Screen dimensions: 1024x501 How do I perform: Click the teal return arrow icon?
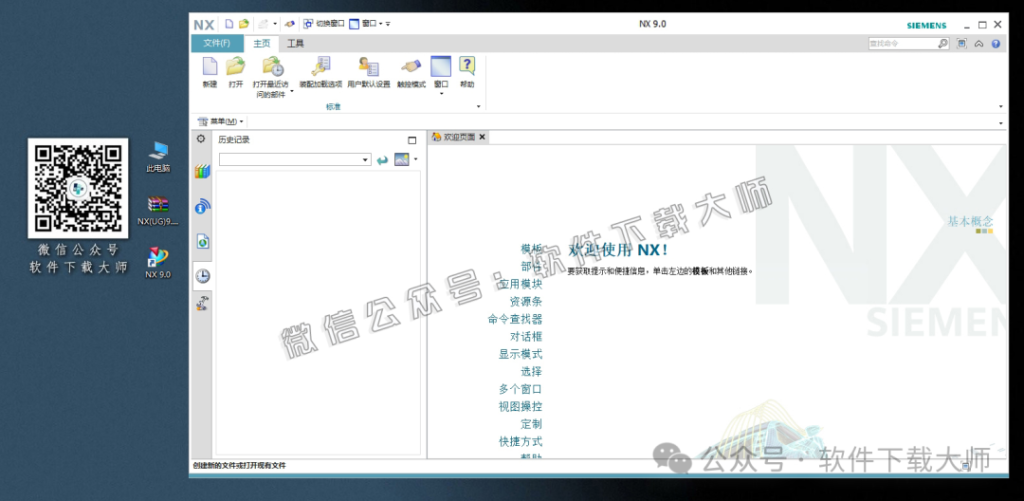(383, 159)
